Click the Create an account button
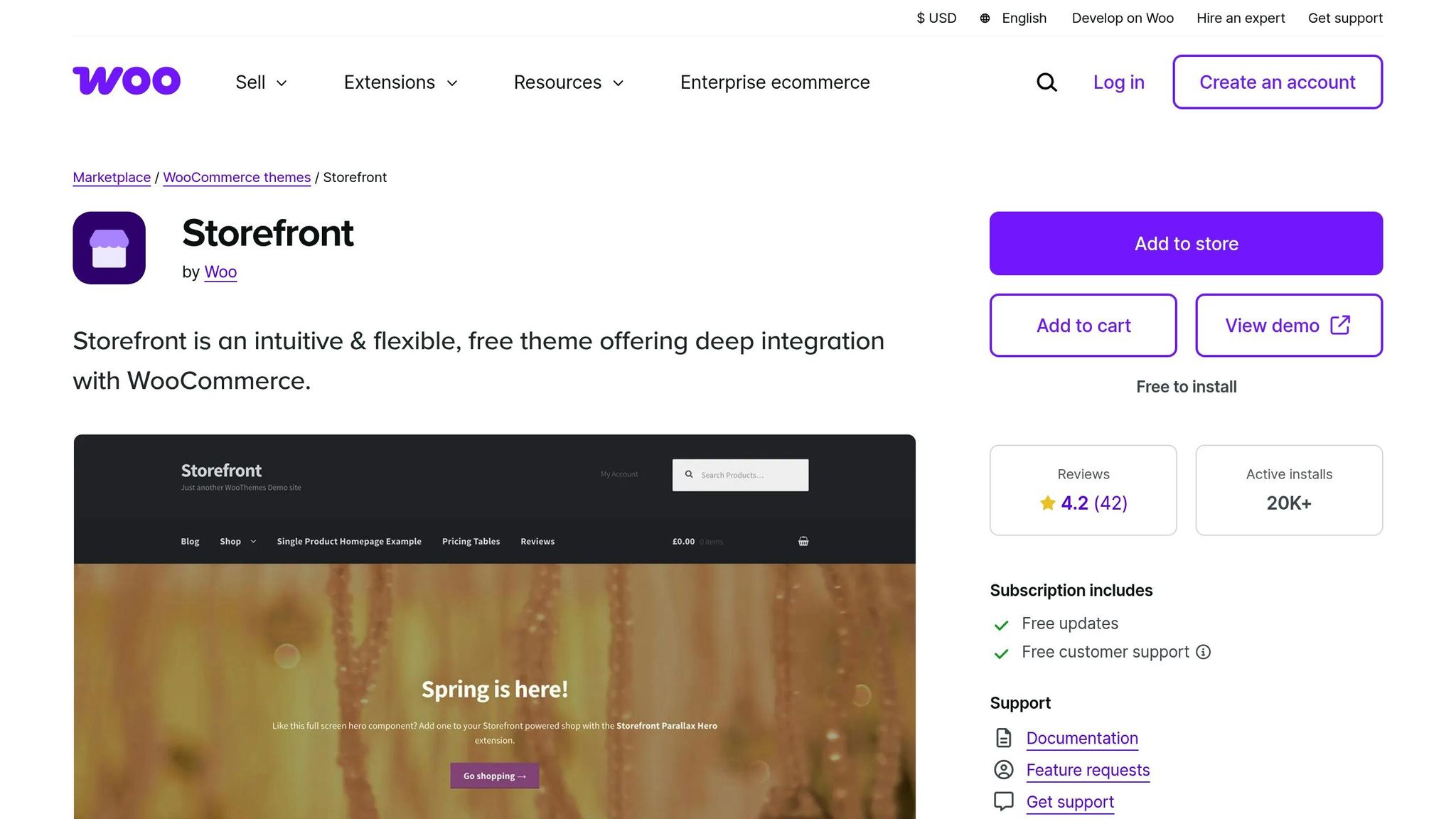 coord(1277,82)
